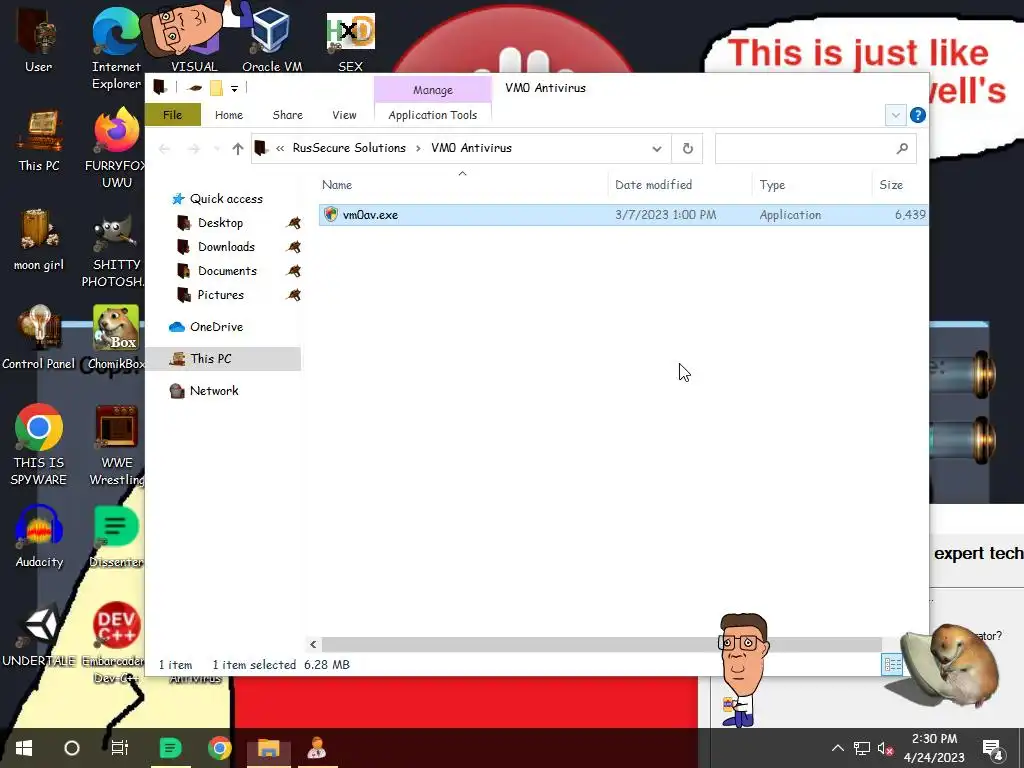Select Quick access in the navigation pane
Screen dimensions: 1024x768
[226, 199]
